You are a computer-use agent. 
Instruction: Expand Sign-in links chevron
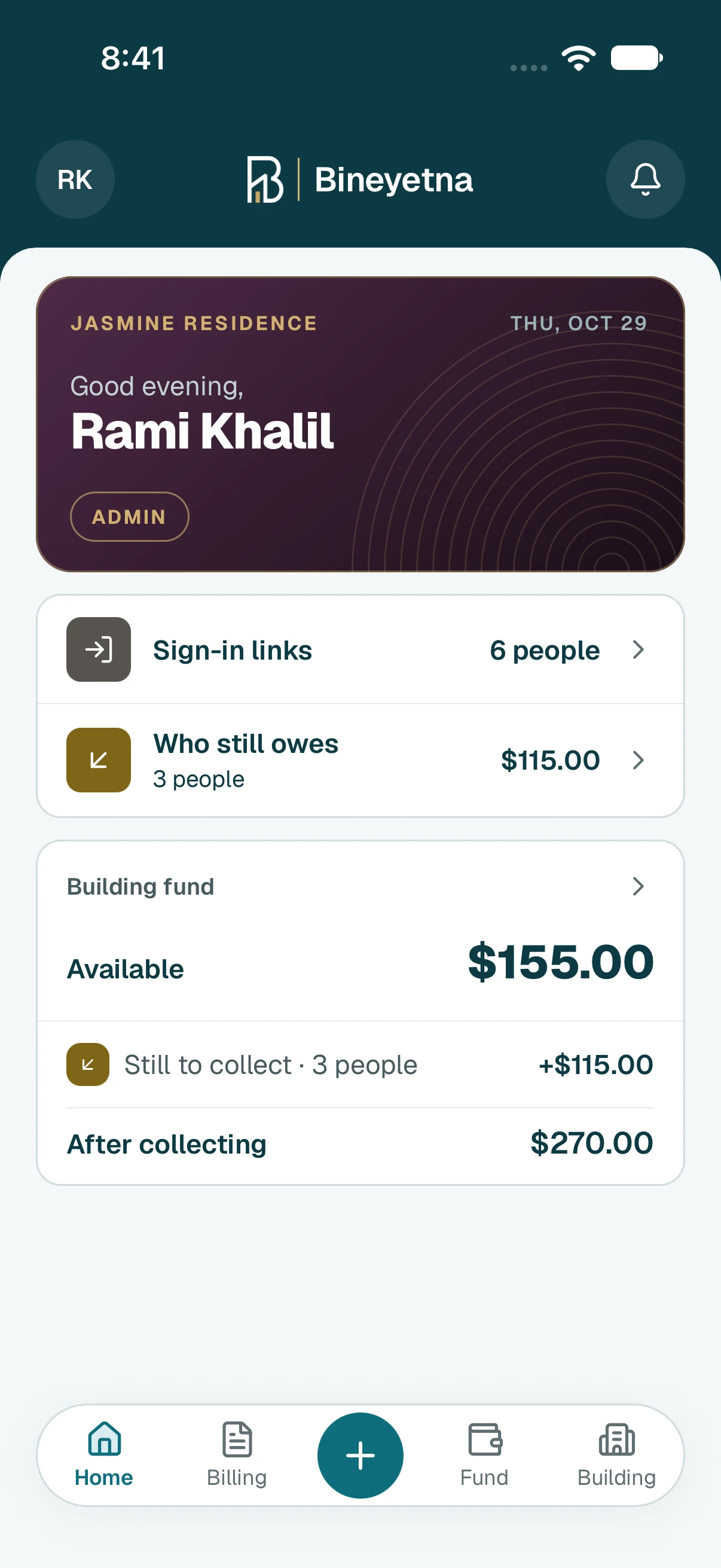638,649
